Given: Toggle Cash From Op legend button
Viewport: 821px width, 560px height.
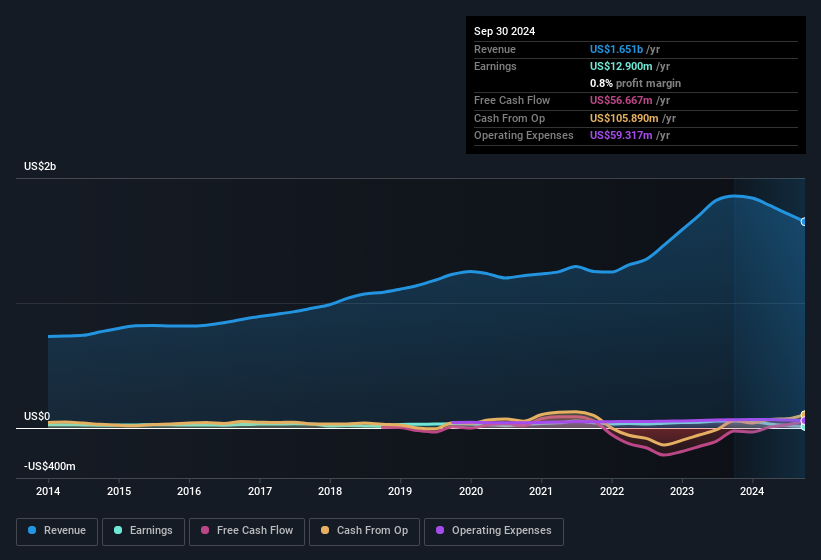Looking at the screenshot, I should point(364,531).
